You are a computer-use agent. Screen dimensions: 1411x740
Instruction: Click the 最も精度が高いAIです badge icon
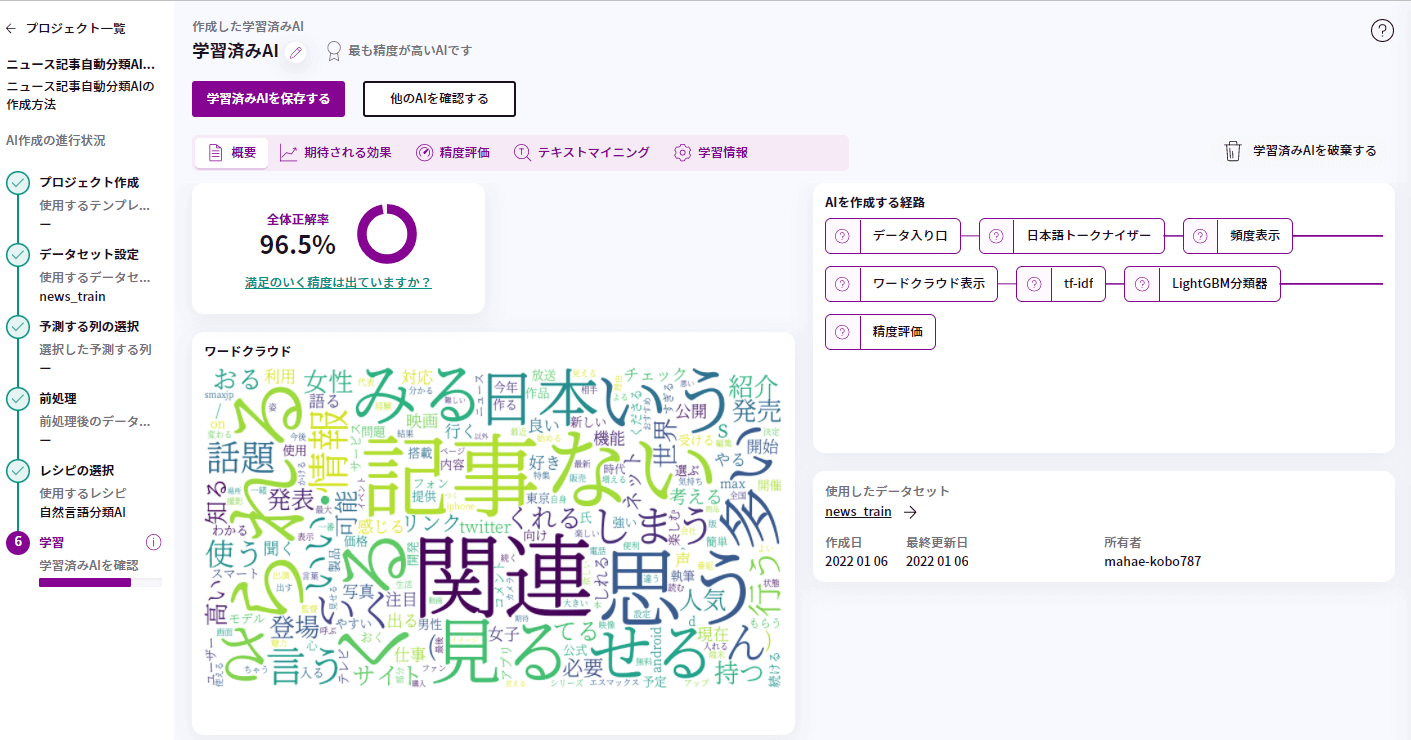[334, 51]
